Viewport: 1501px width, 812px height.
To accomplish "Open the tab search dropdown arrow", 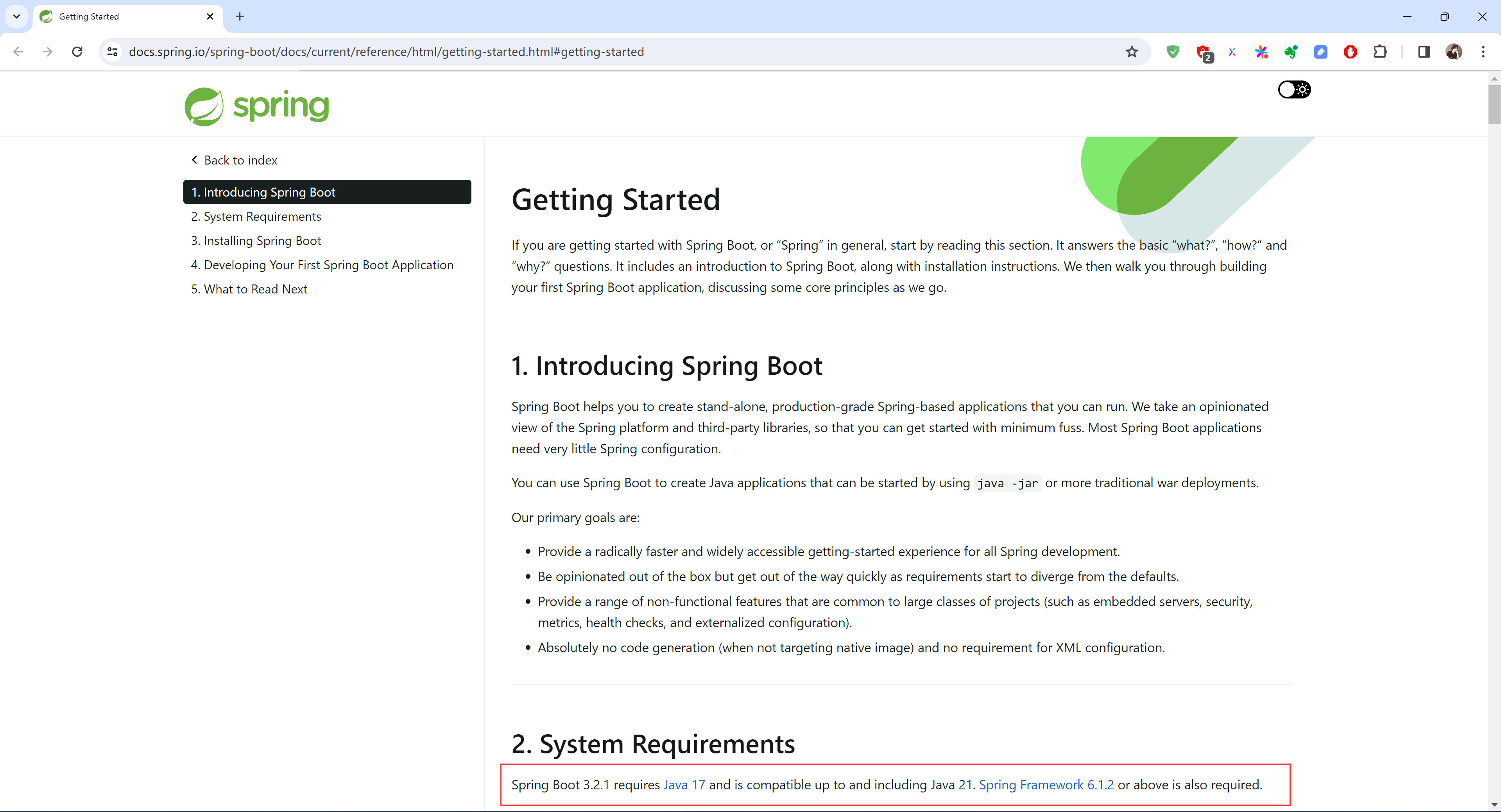I will pyautogui.click(x=16, y=16).
